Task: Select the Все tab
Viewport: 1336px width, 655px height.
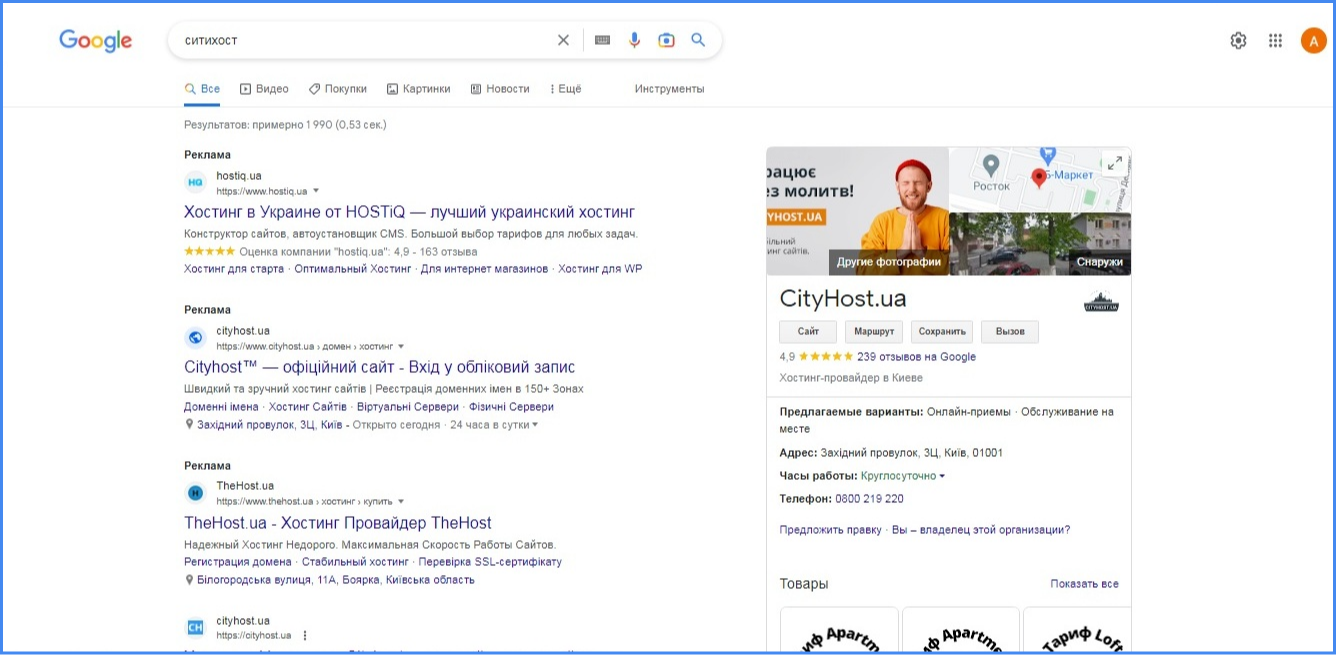Action: 202,89
